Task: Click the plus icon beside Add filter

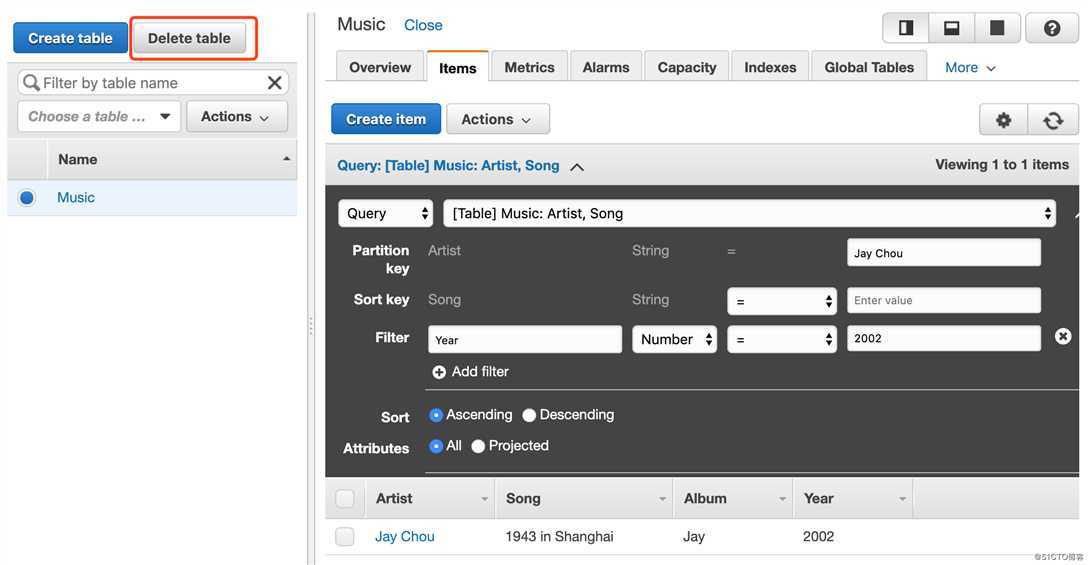Action: point(439,372)
